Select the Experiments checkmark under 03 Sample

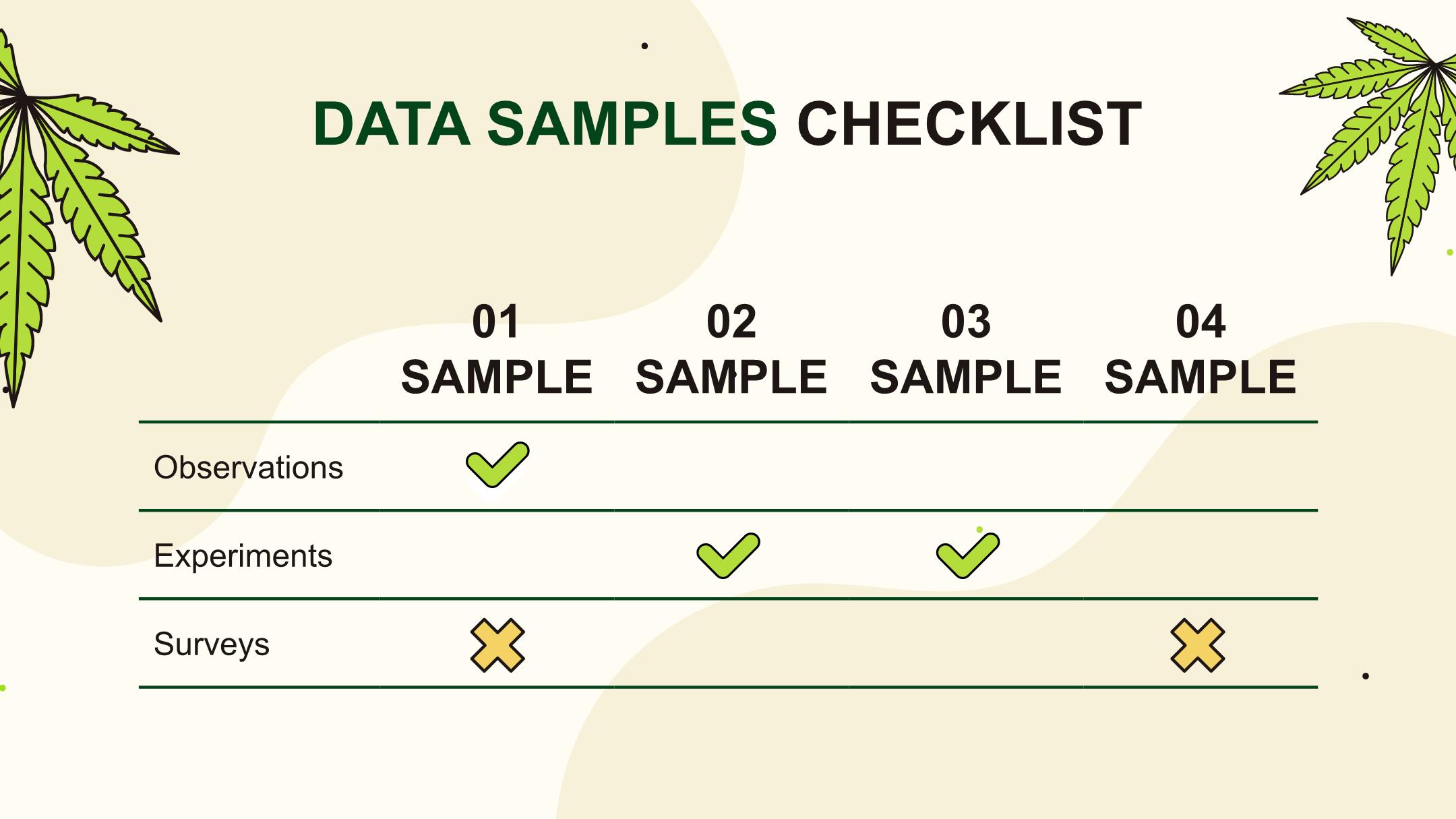pos(968,555)
